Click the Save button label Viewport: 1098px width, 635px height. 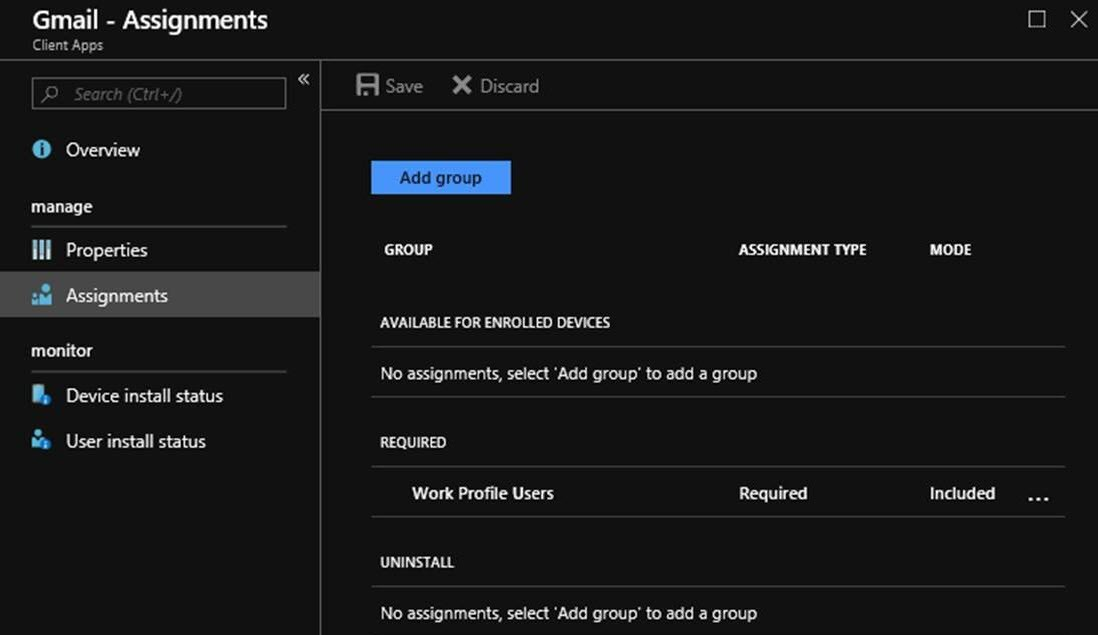click(x=404, y=86)
